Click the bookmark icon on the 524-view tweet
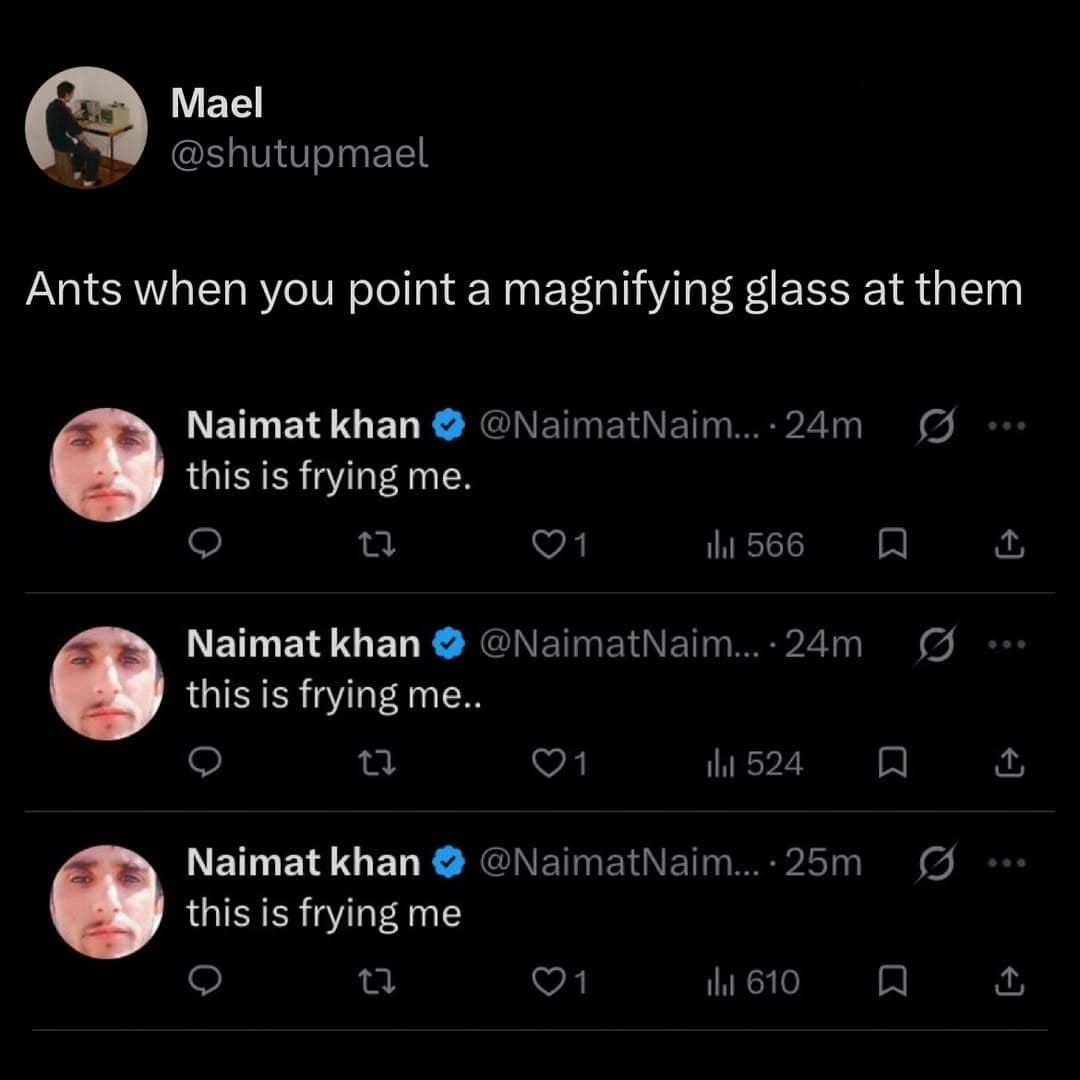 pyautogui.click(x=893, y=763)
